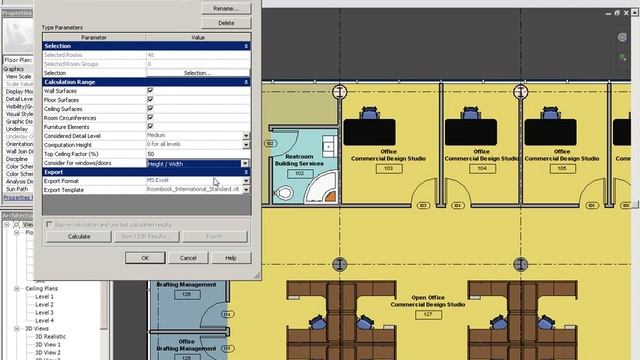
Task: Open the Export Template dropdown
Action: point(246,189)
